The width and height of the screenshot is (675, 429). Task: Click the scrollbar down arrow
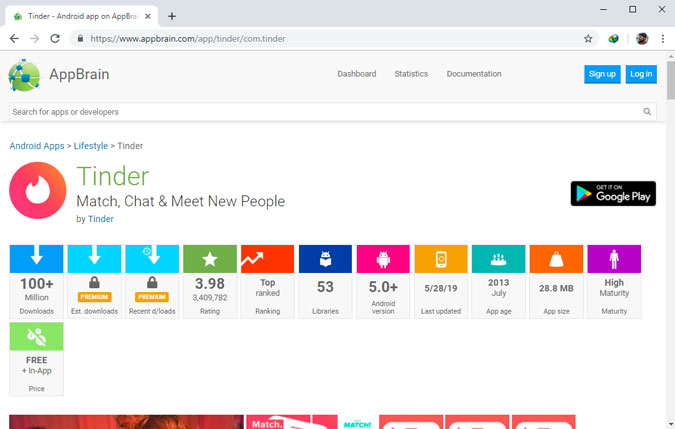(671, 424)
